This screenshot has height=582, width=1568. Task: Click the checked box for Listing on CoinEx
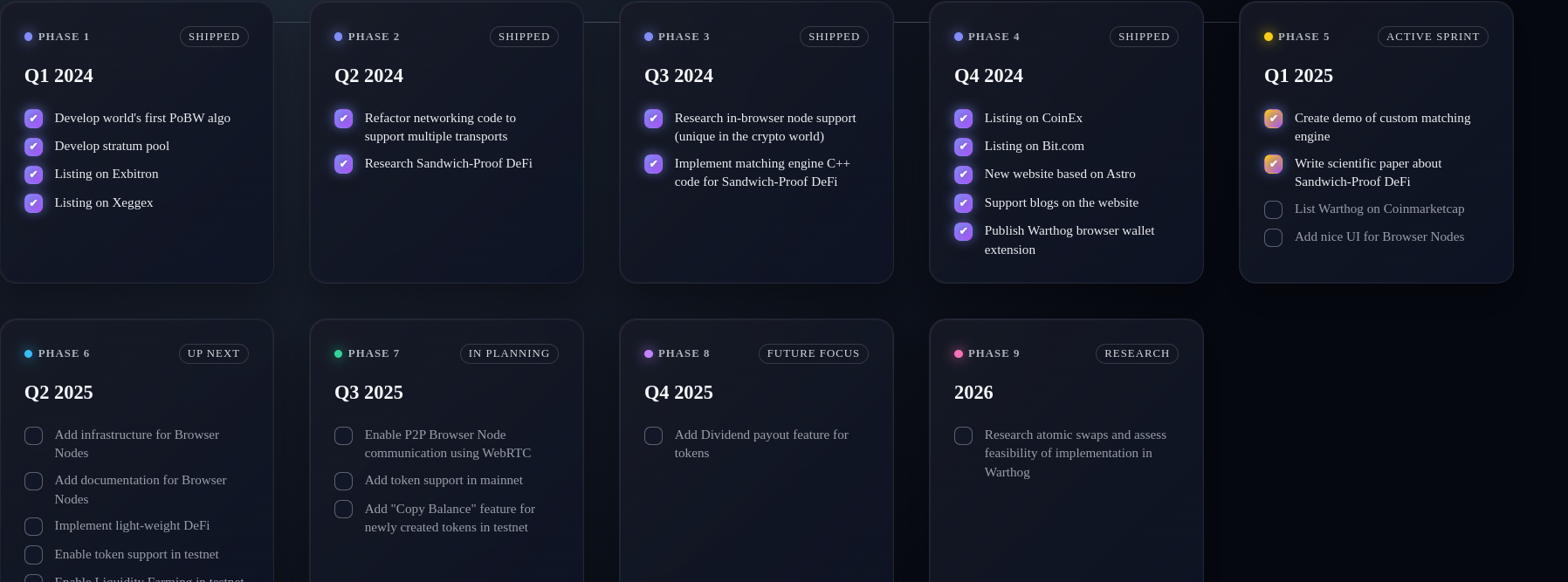[964, 119]
